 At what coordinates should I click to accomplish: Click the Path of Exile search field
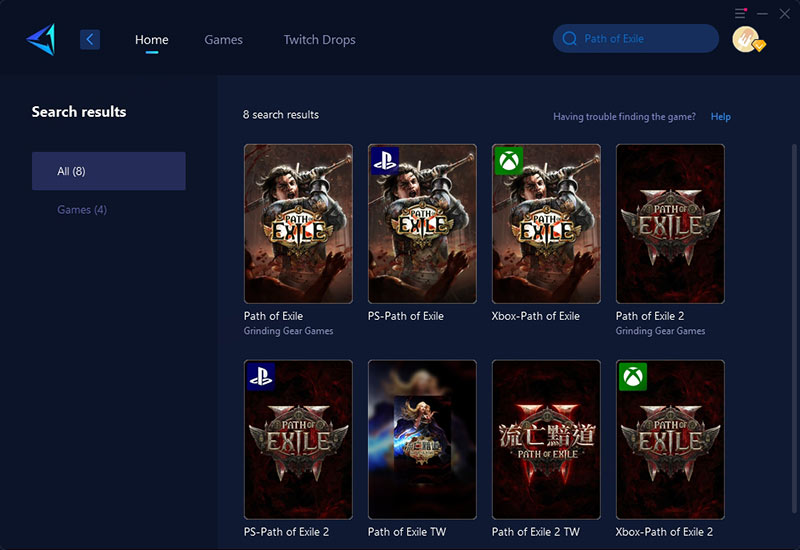(636, 39)
